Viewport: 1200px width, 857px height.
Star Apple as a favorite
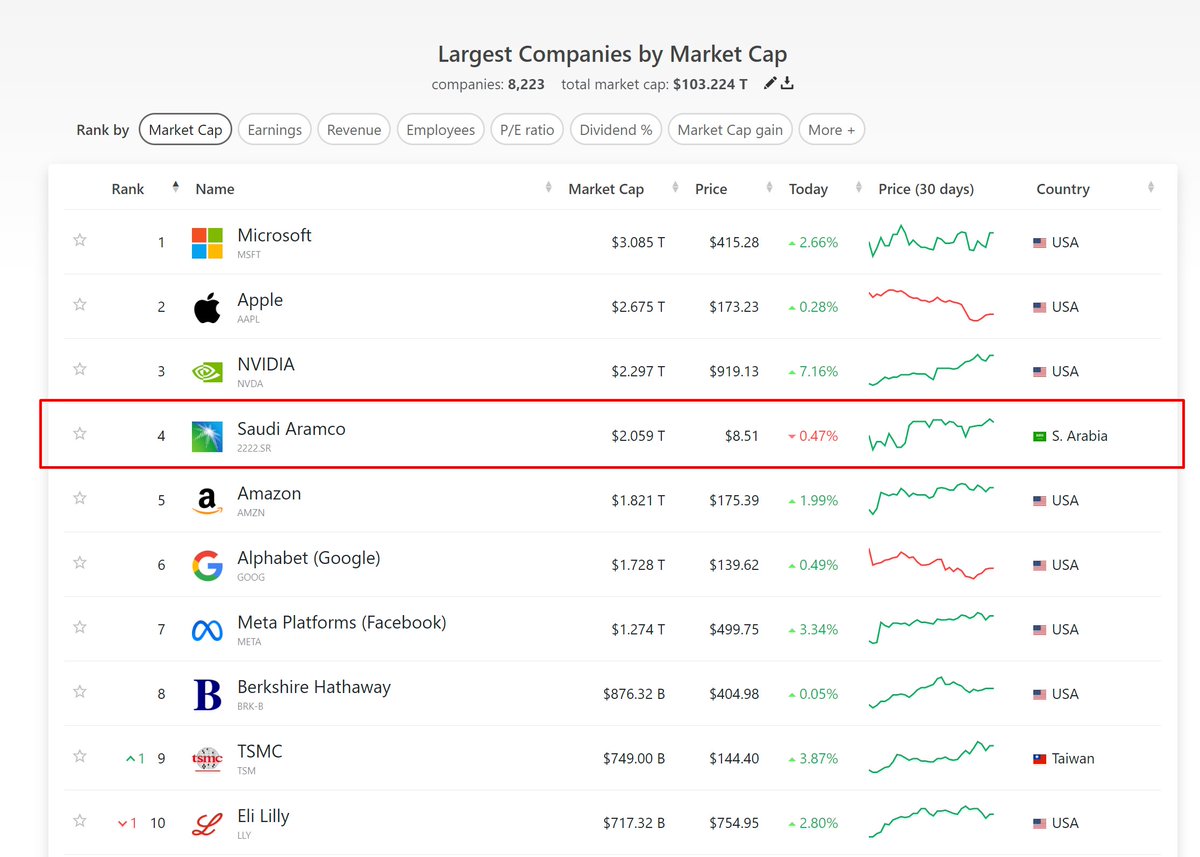click(x=80, y=304)
